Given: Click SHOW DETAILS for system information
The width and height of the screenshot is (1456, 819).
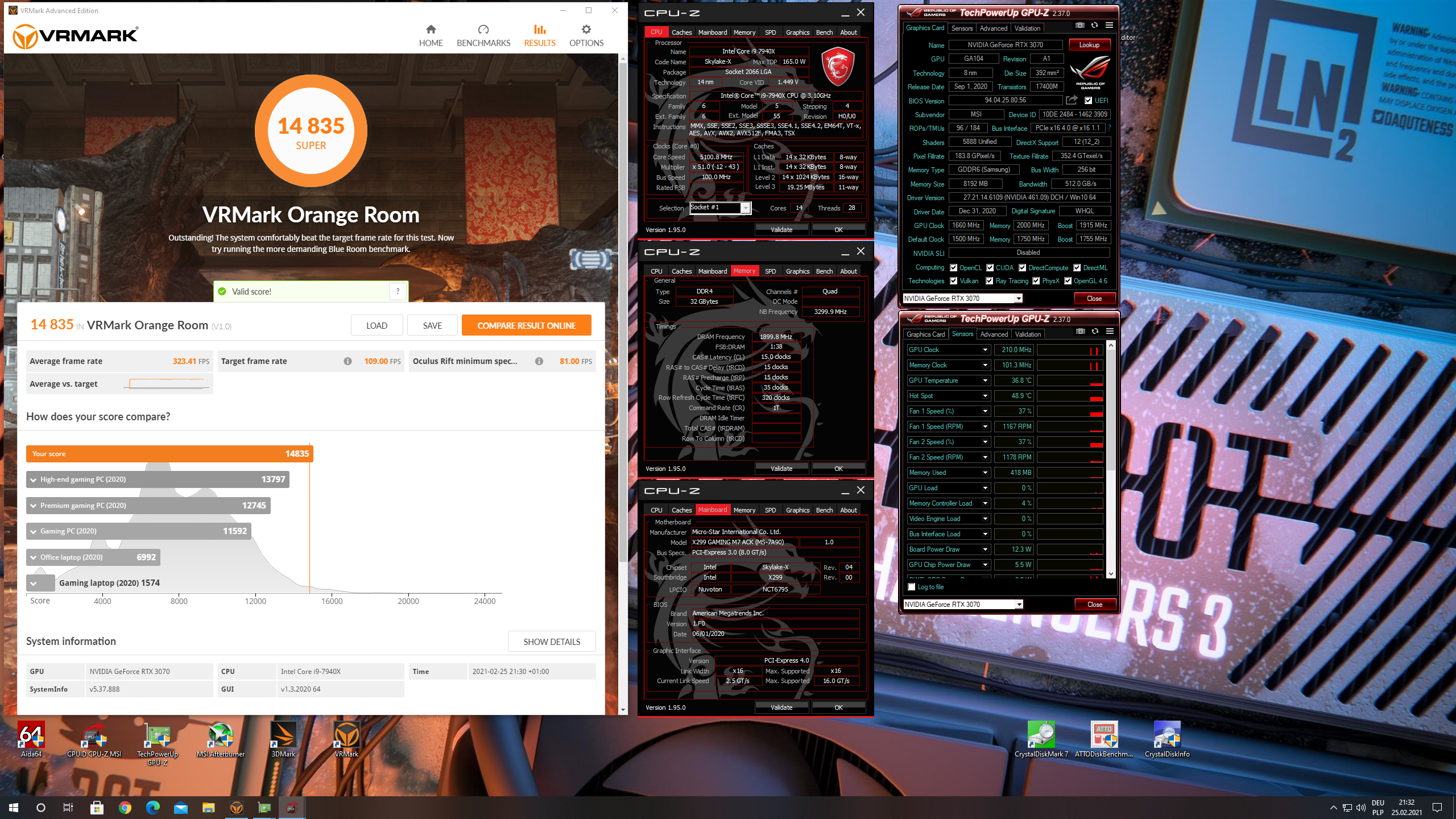Looking at the screenshot, I should [552, 642].
